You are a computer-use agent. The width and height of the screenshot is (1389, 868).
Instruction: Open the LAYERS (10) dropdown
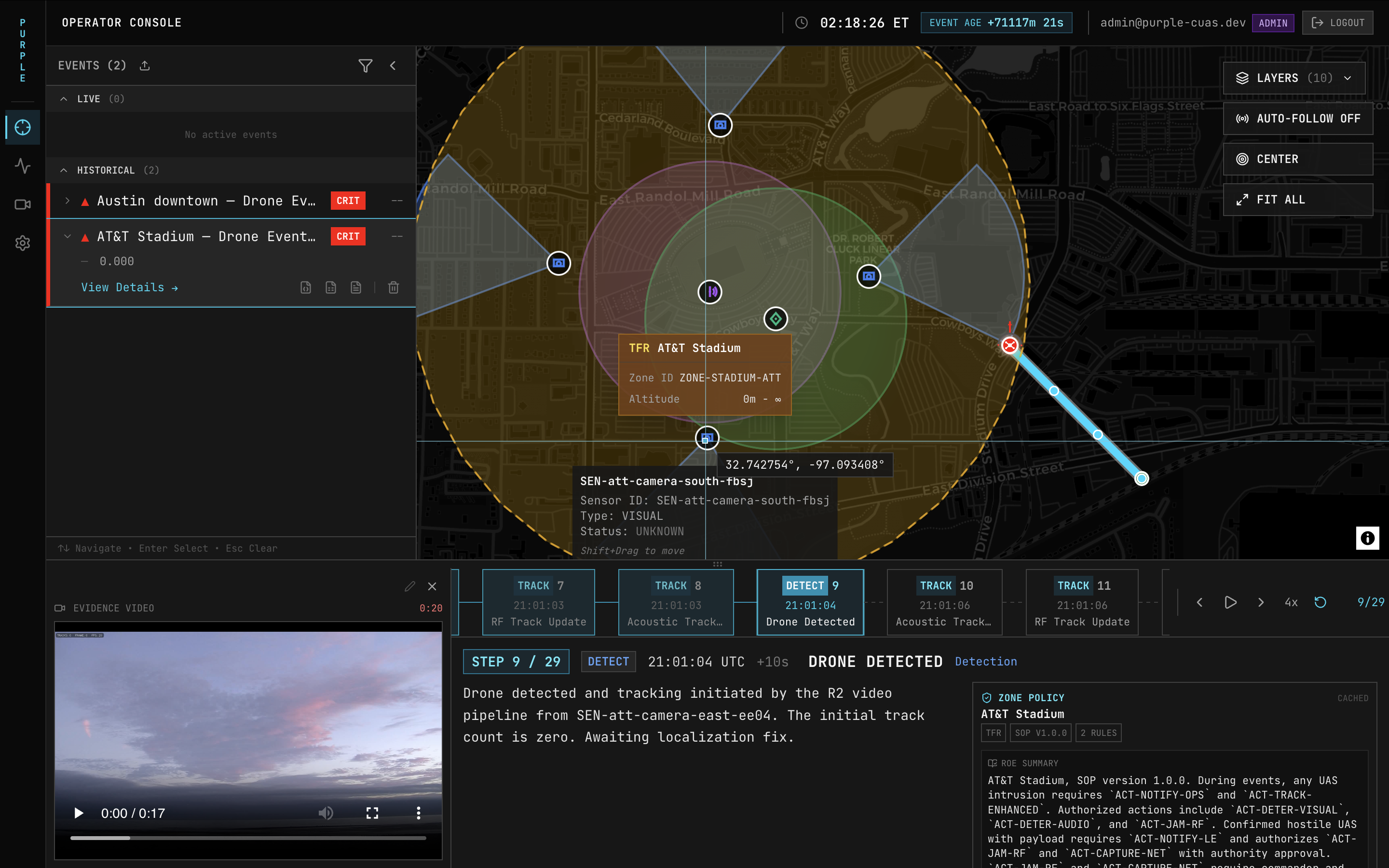(x=1294, y=78)
